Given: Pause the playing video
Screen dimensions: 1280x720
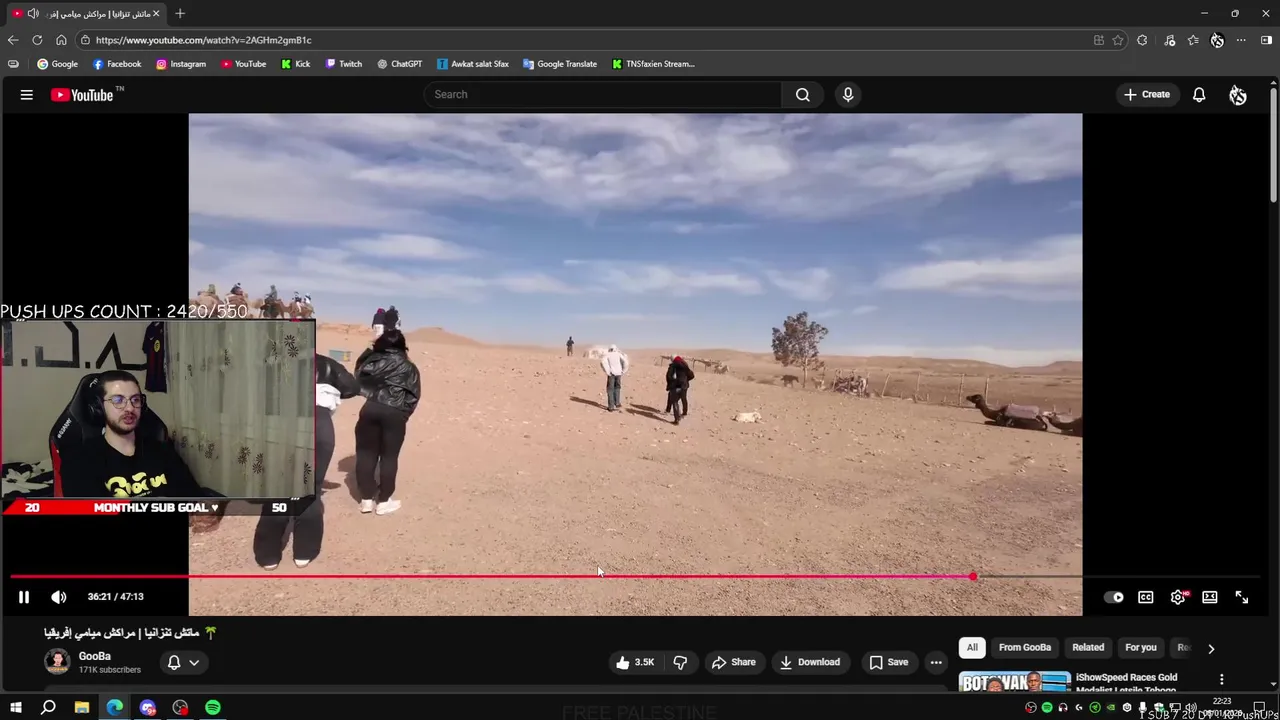Looking at the screenshot, I should point(24,597).
